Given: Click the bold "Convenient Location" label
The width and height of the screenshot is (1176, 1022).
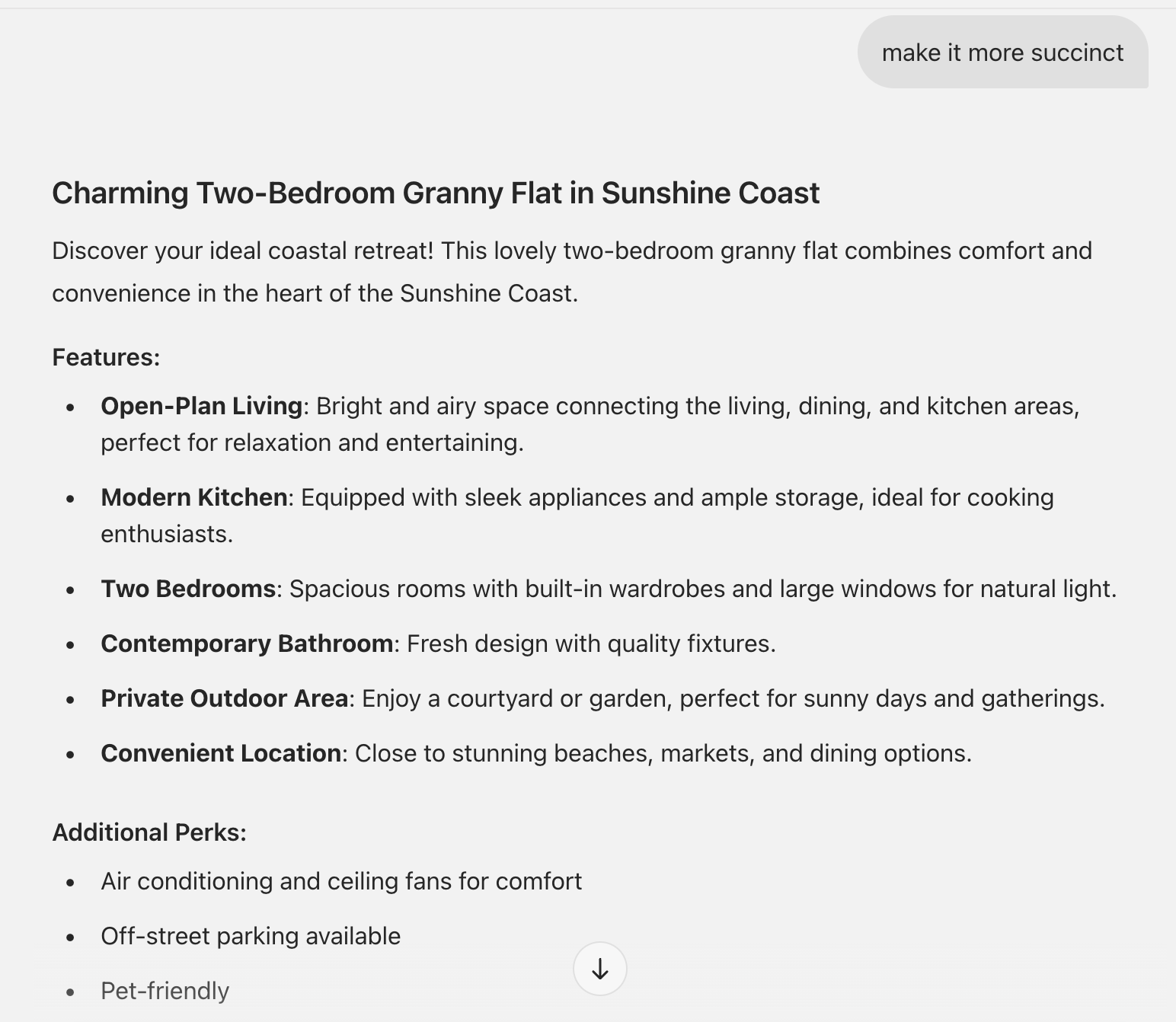Looking at the screenshot, I should pos(221,753).
